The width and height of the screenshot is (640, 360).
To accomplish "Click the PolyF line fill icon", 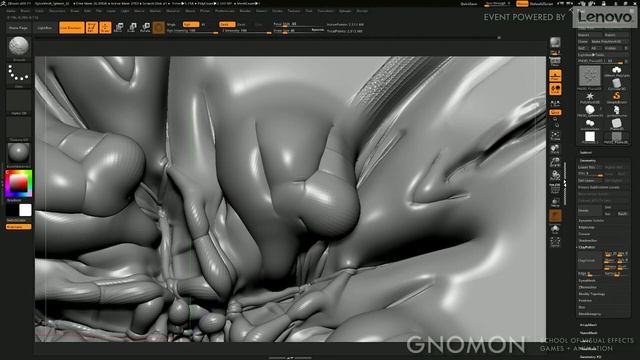I will tap(555, 189).
